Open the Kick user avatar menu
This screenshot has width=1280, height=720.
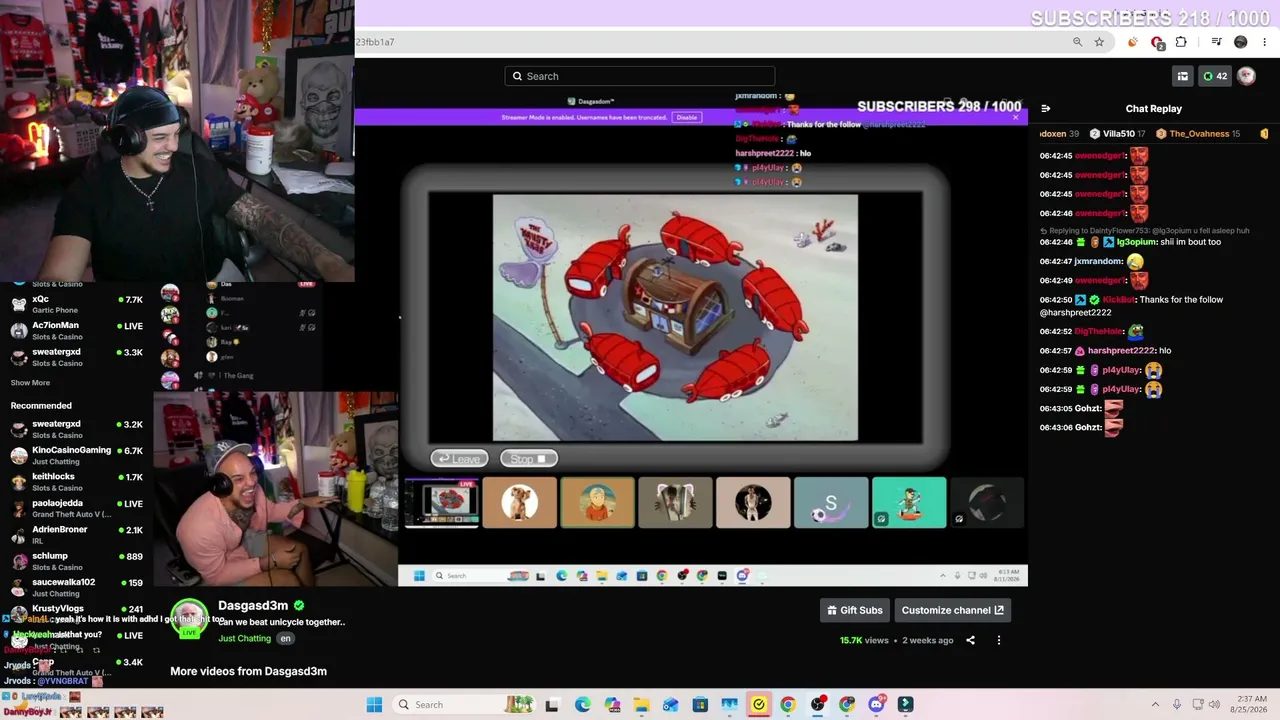click(1246, 76)
